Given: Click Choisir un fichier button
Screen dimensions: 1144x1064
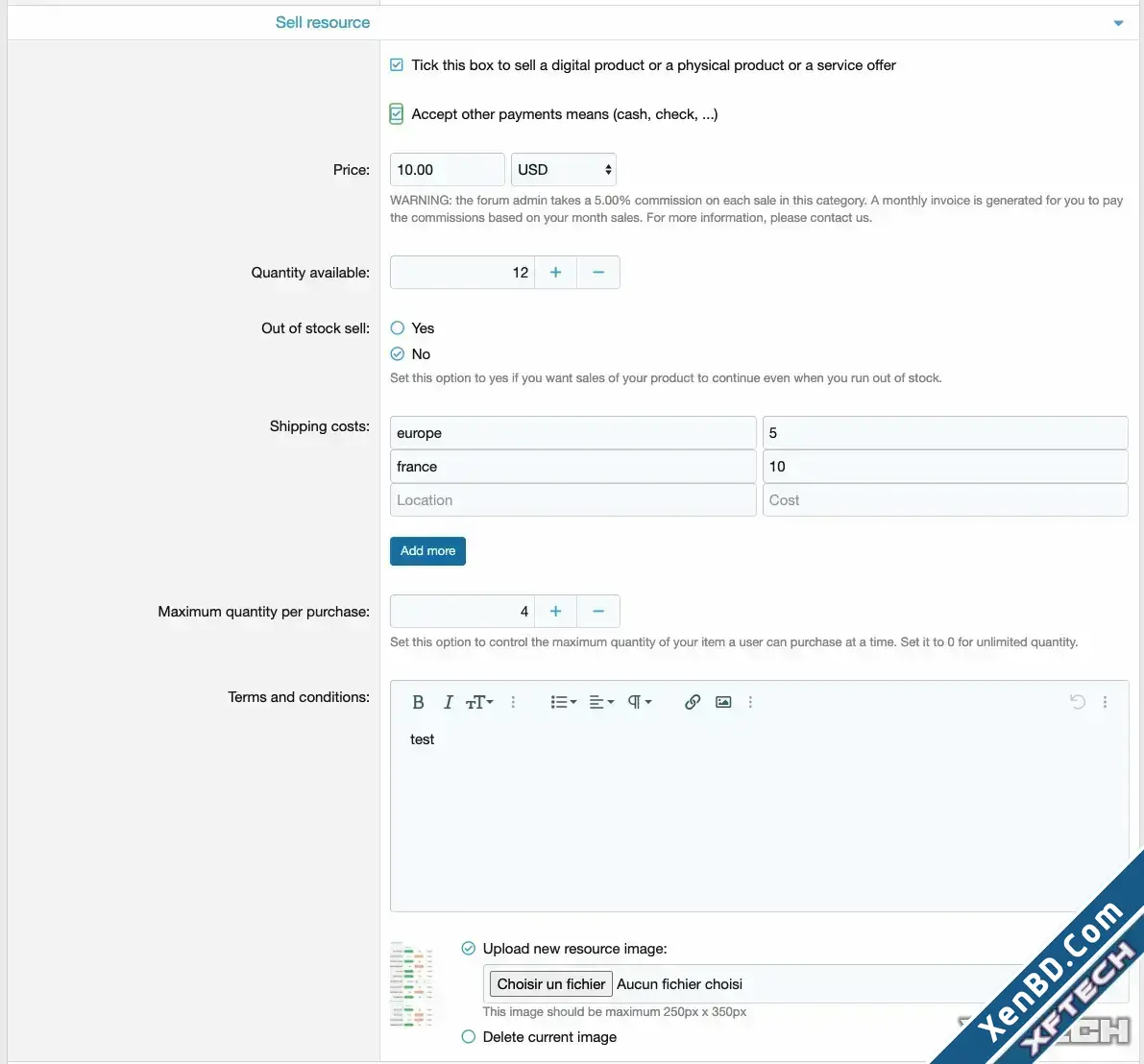Looking at the screenshot, I should click(550, 983).
